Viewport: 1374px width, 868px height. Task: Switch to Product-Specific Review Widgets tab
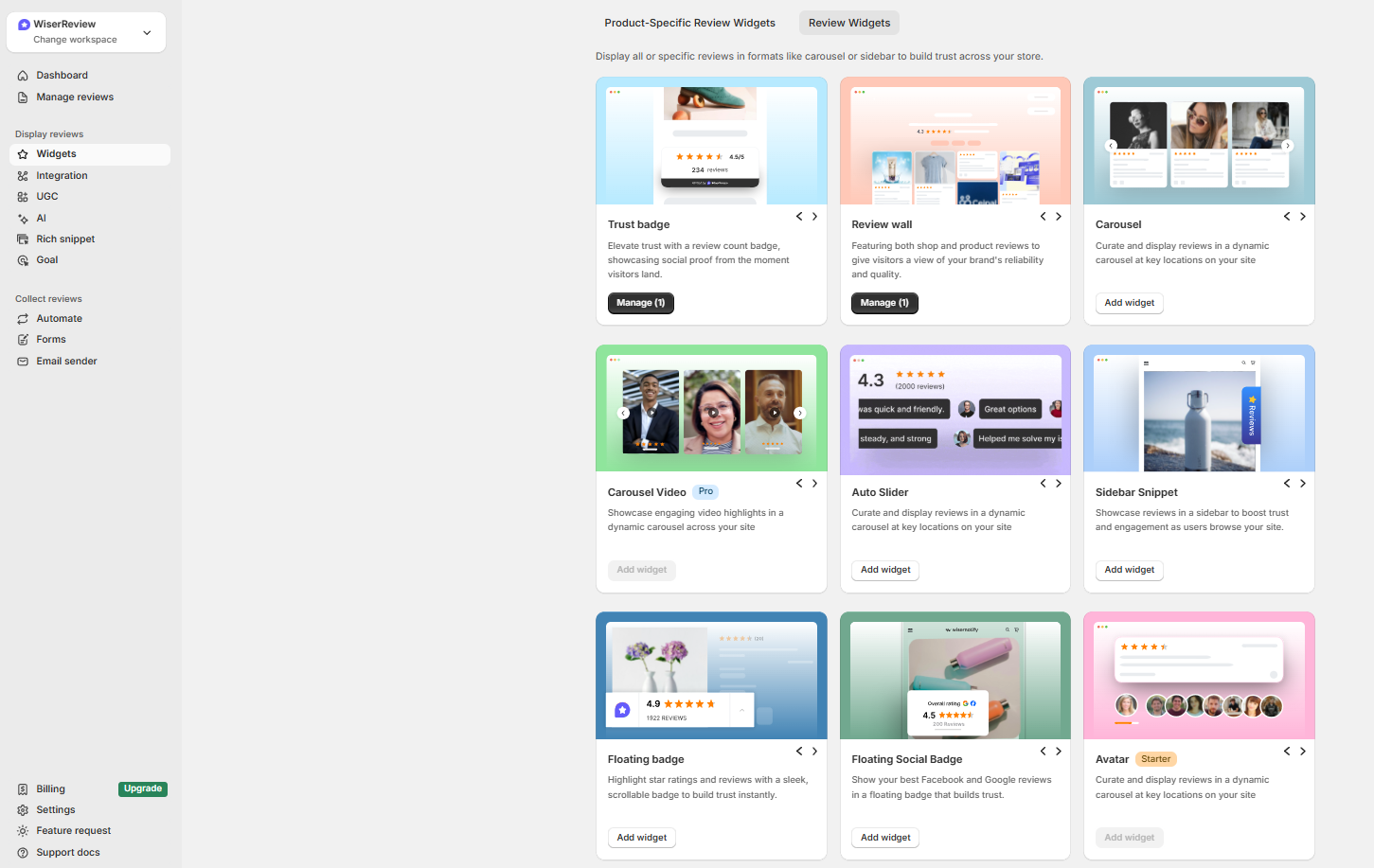pos(690,22)
